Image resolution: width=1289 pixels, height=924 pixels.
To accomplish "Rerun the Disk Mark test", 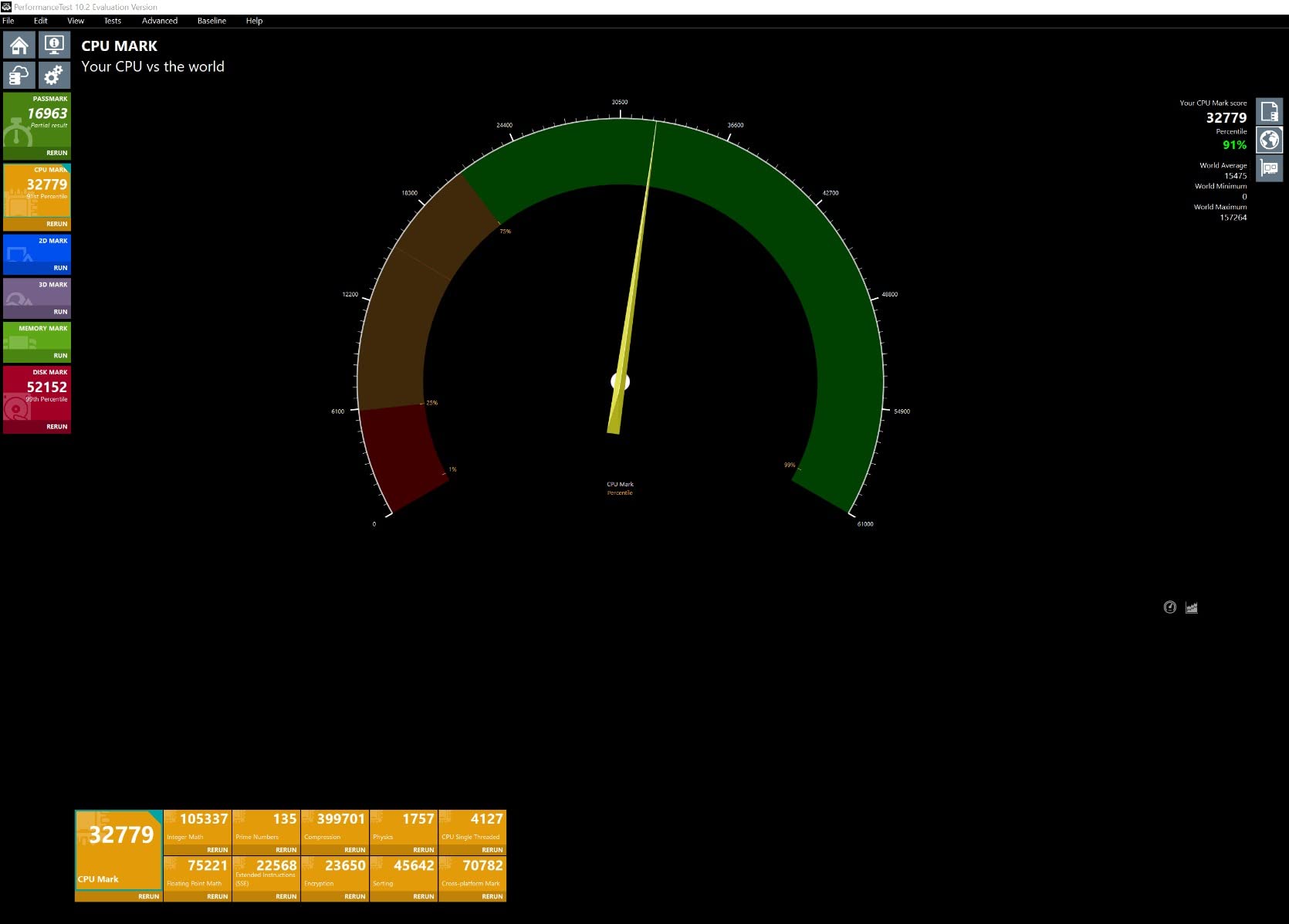I will point(57,427).
